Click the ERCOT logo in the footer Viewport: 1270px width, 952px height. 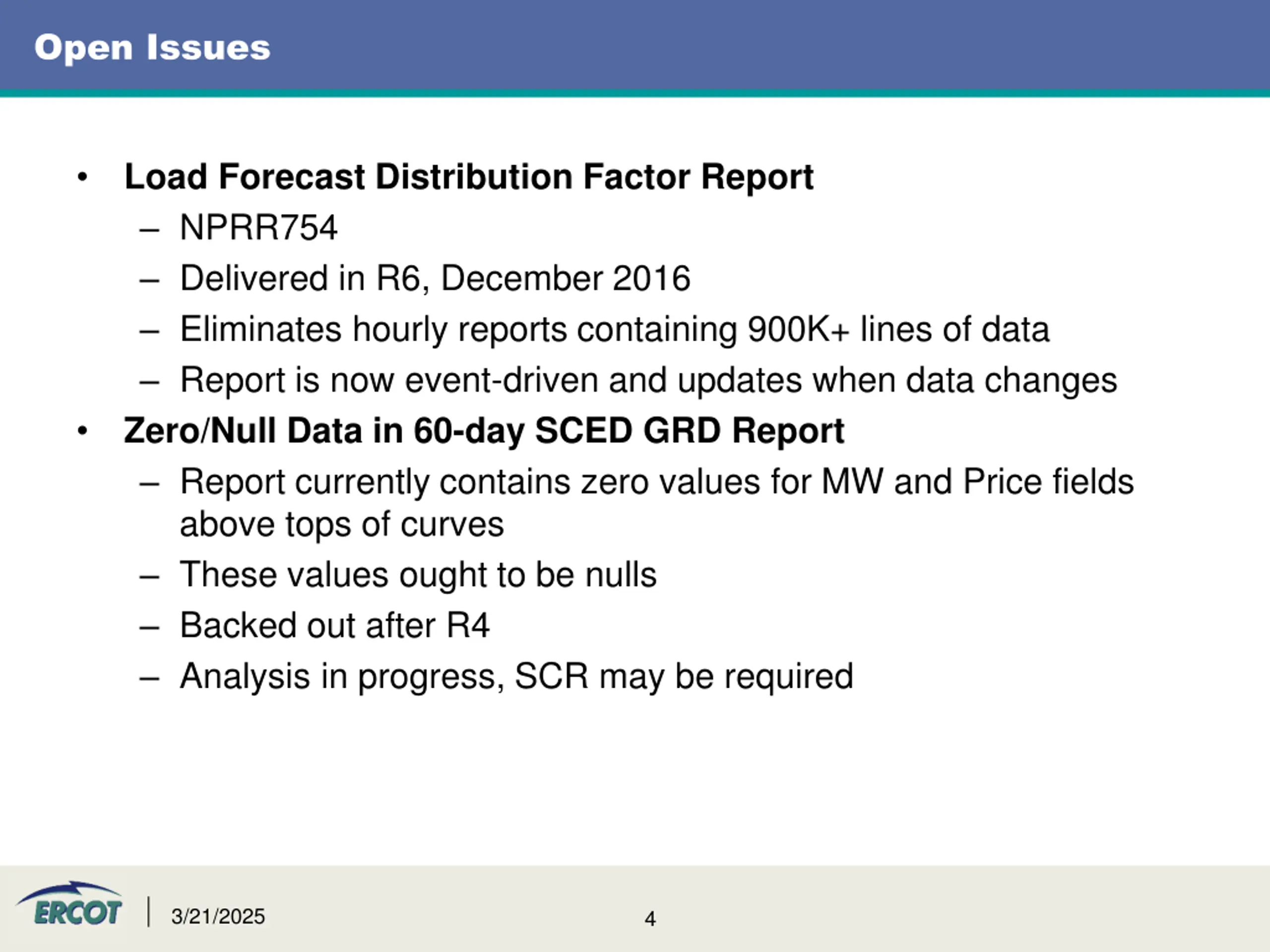coord(69,905)
